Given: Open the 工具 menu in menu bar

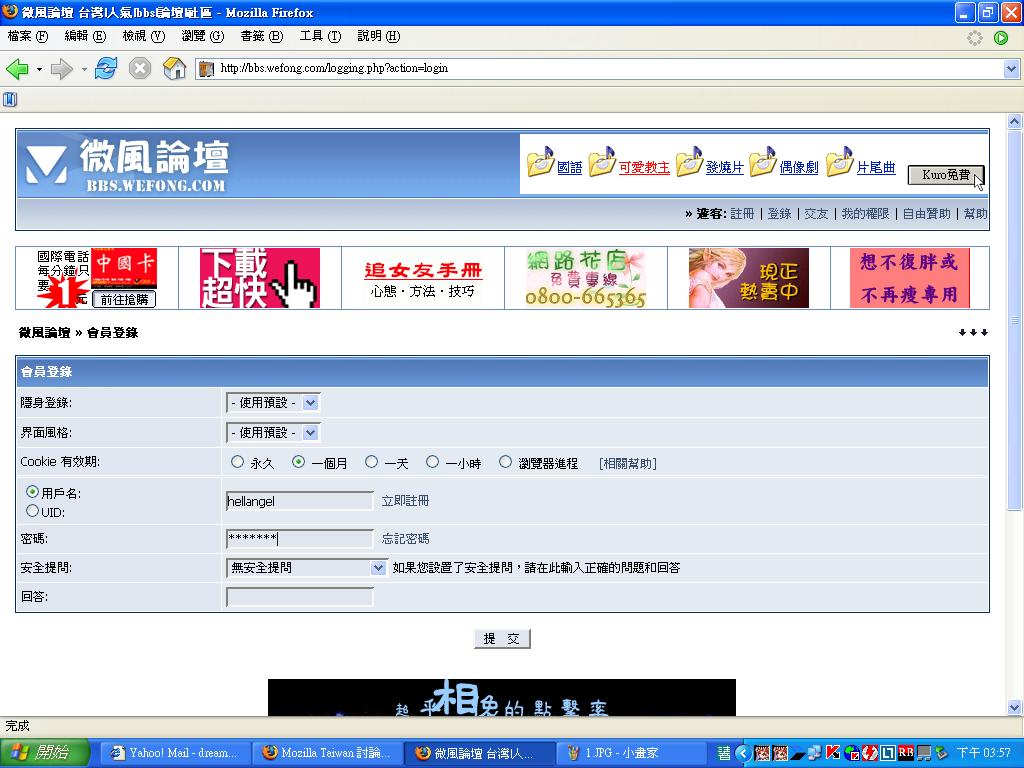Looking at the screenshot, I should [319, 36].
